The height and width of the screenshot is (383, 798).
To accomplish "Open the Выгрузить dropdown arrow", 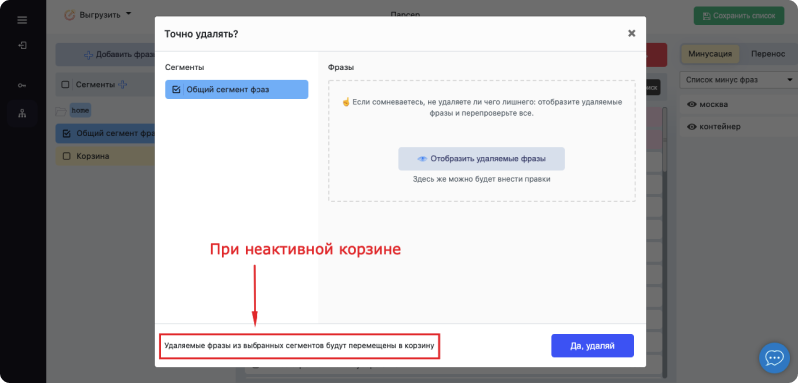I will pos(128,14).
